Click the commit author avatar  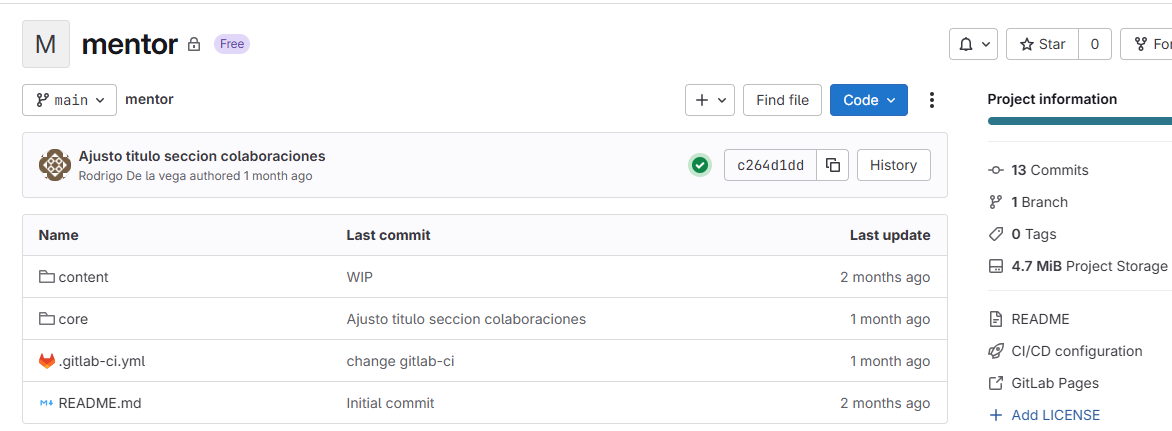click(x=54, y=165)
